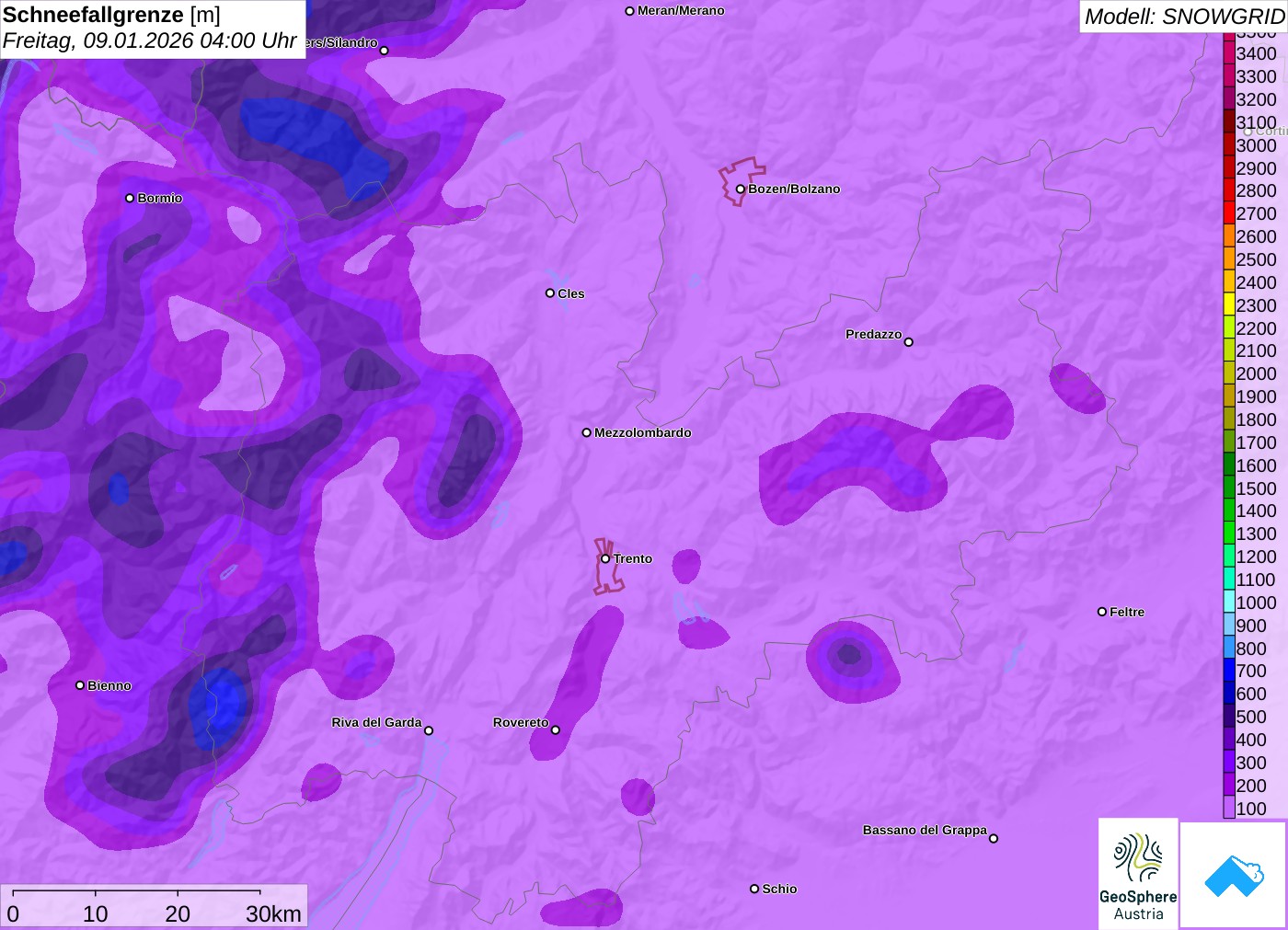The width and height of the screenshot is (1288, 930).
Task: Select the dark green 1600 legend swatch
Action: 1229,465
